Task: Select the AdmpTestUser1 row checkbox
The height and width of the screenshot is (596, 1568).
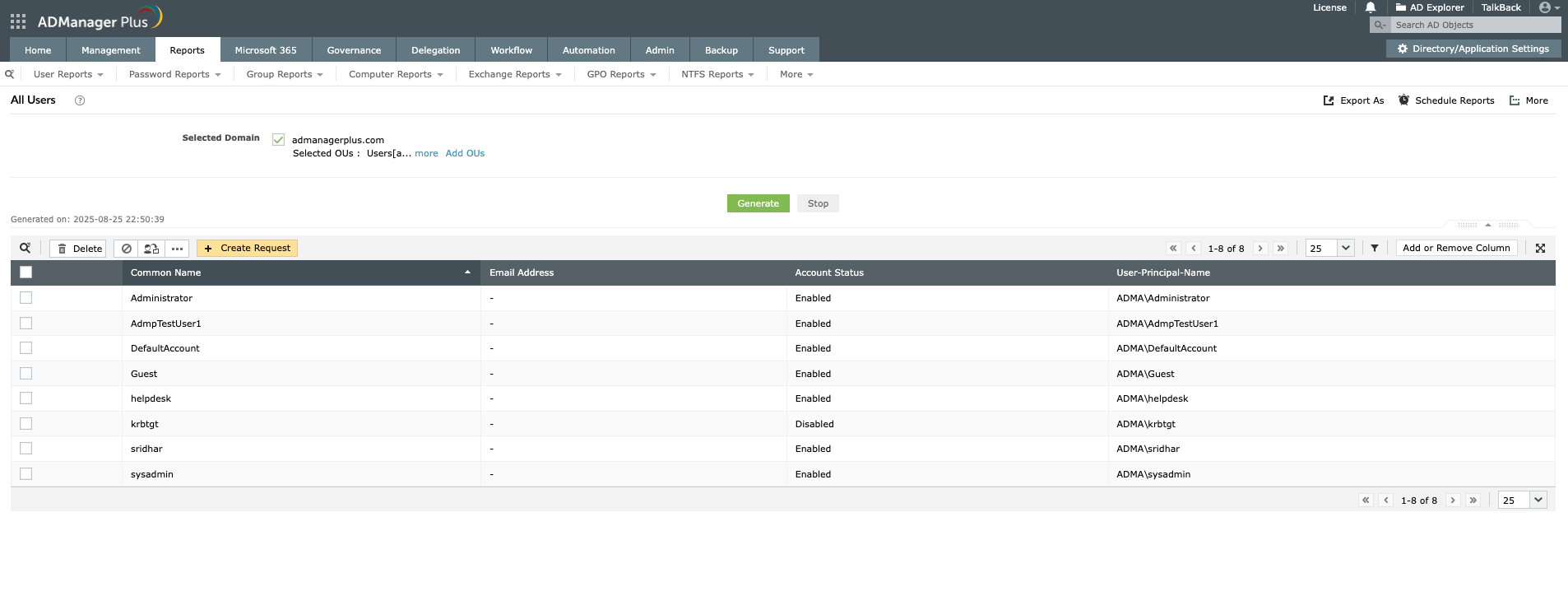Action: 26,324
